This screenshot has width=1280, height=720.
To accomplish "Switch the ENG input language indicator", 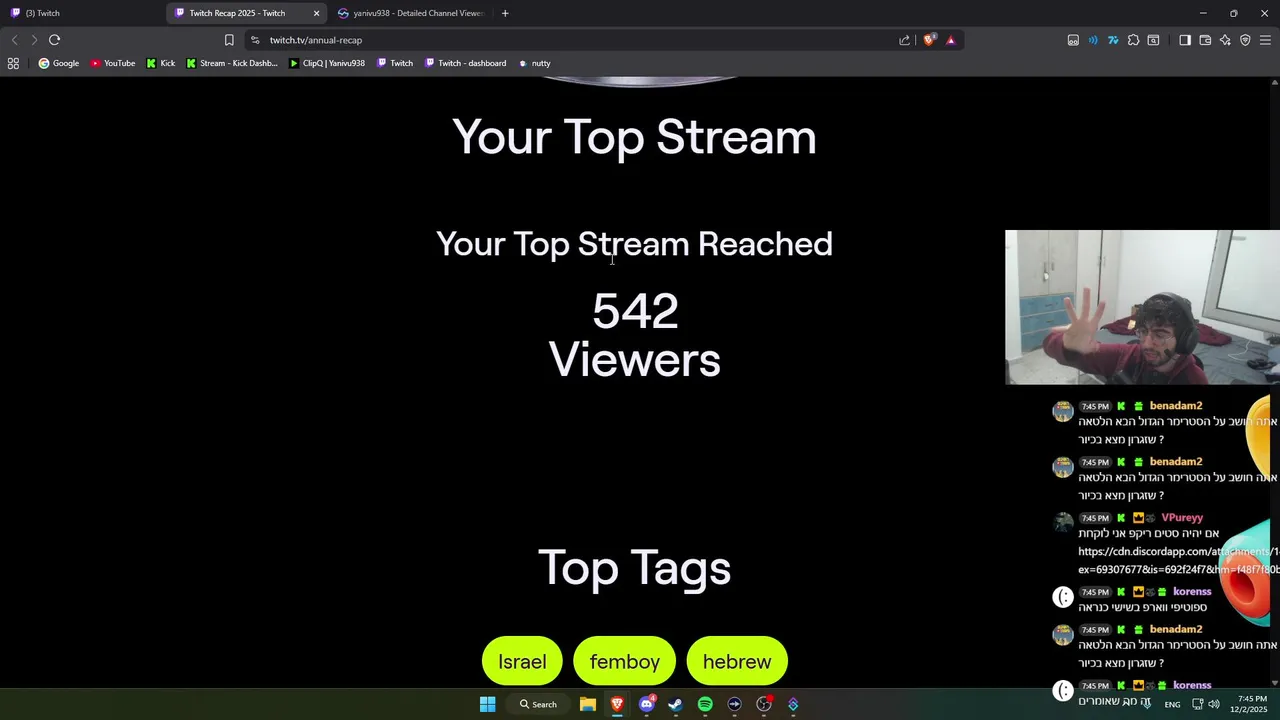I will pyautogui.click(x=1172, y=704).
